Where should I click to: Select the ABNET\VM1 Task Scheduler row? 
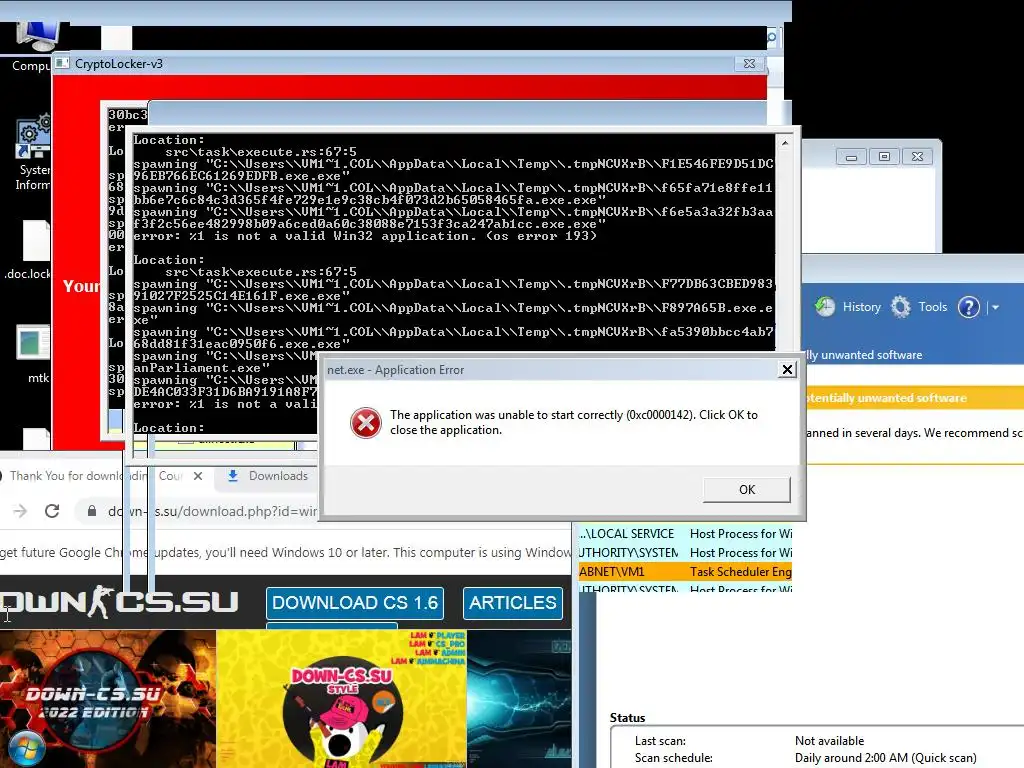pyautogui.click(x=685, y=571)
